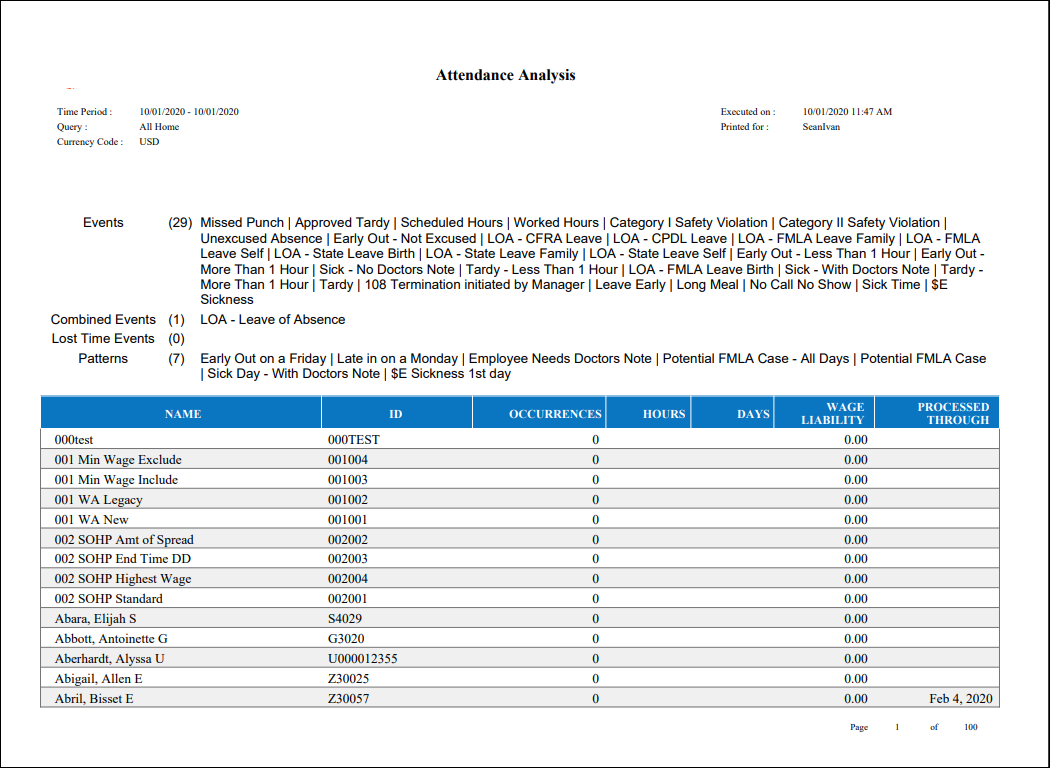This screenshot has width=1050, height=768.
Task: Sort by the DAYS column header
Action: [754, 413]
